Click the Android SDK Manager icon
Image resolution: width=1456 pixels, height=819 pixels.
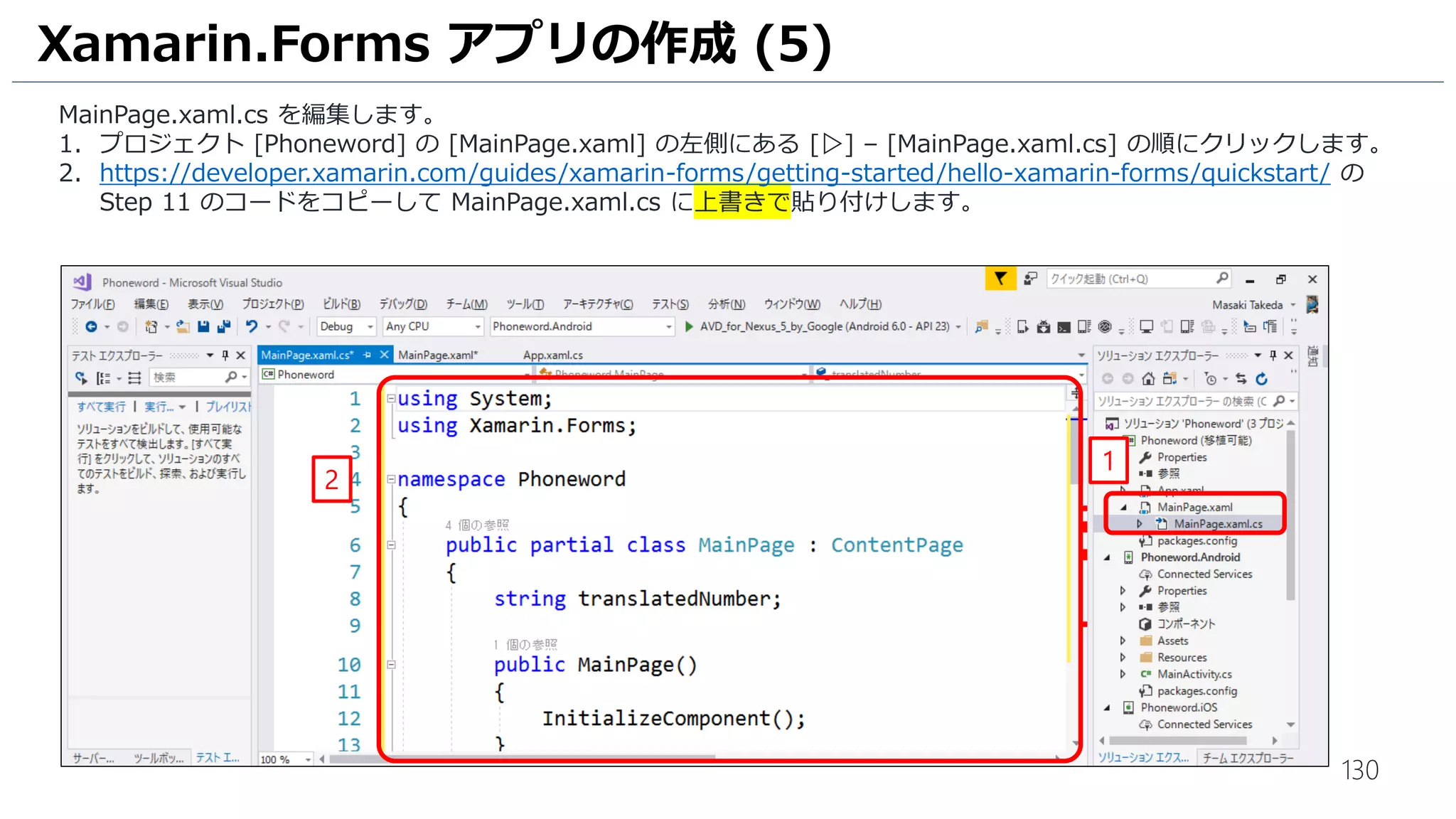(x=1043, y=326)
